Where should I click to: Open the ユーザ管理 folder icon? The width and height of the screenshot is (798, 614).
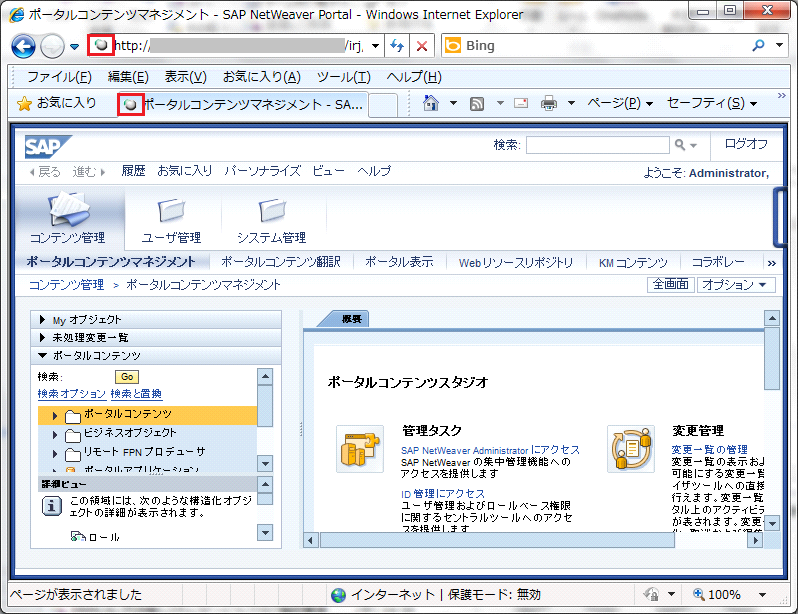(x=172, y=210)
